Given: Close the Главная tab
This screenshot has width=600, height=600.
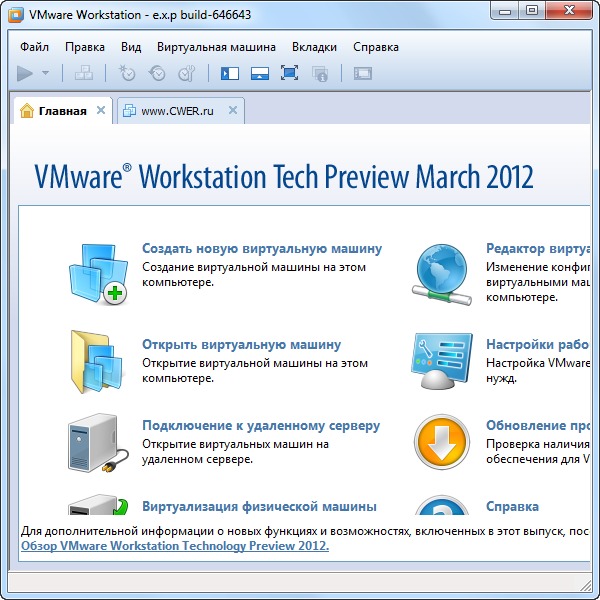Looking at the screenshot, I should click(x=101, y=111).
